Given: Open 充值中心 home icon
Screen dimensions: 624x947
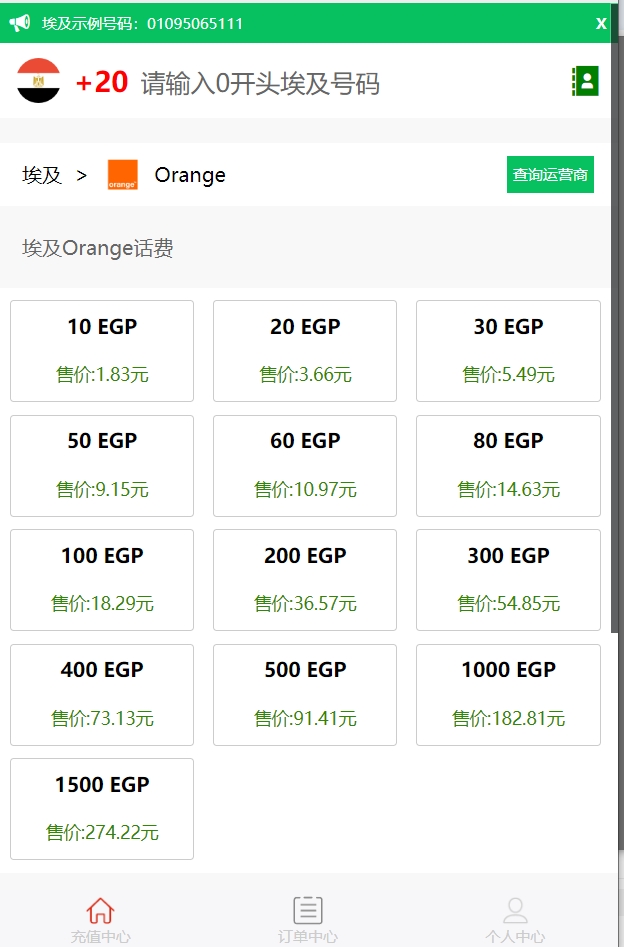Looking at the screenshot, I should click(100, 911).
